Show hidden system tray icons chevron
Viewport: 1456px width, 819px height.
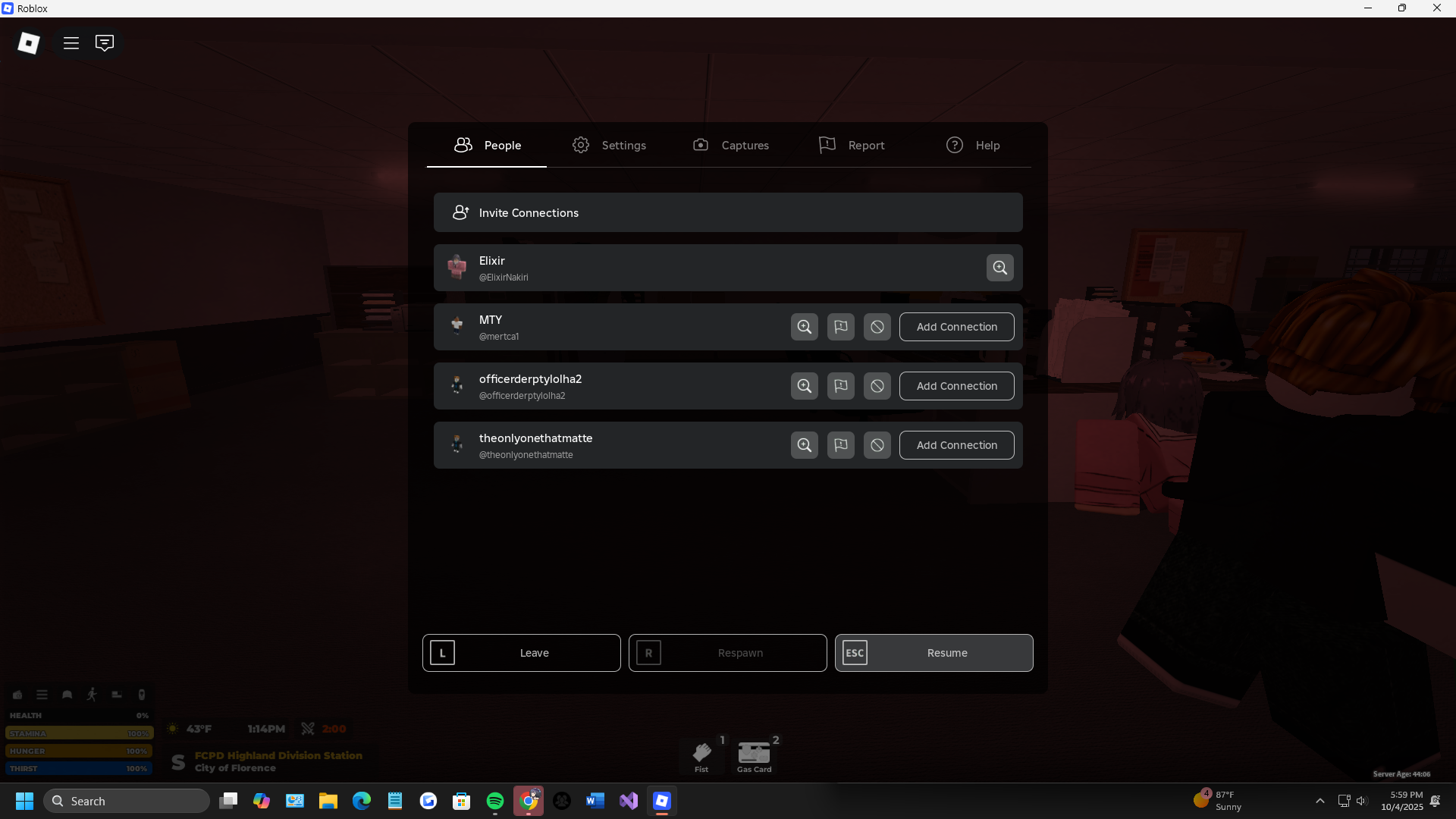click(x=1320, y=801)
